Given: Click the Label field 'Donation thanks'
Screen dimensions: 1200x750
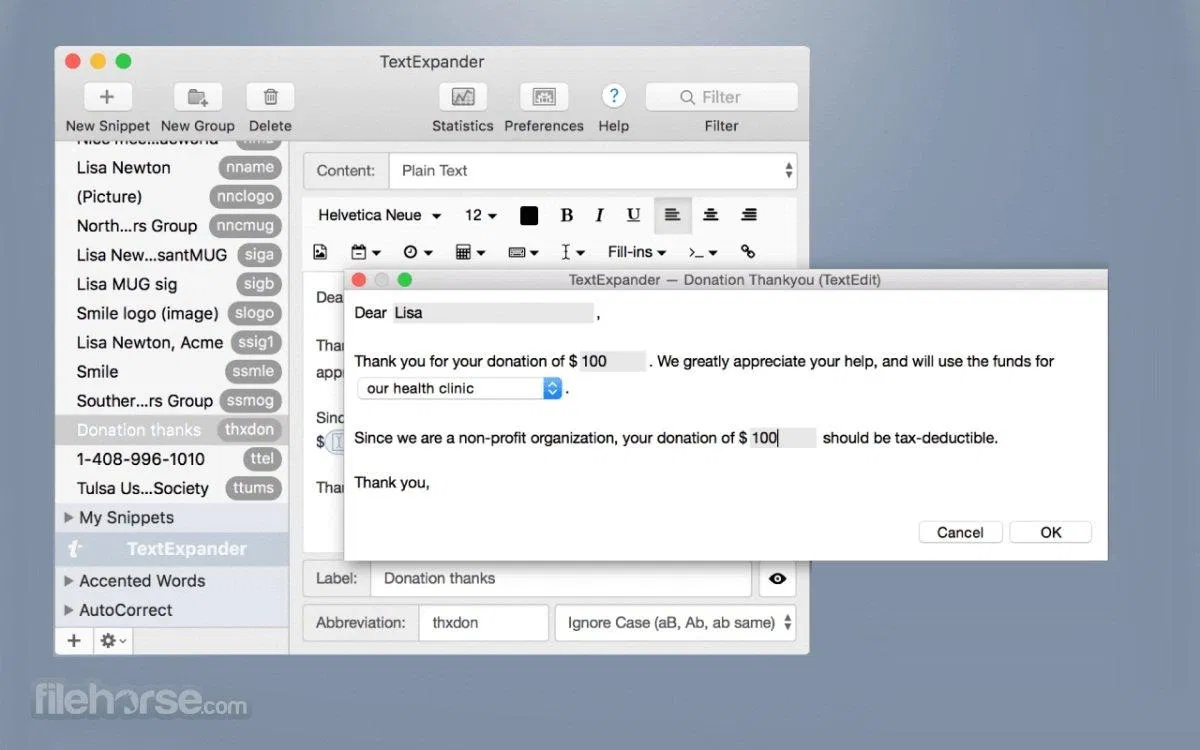Looking at the screenshot, I should point(561,578).
